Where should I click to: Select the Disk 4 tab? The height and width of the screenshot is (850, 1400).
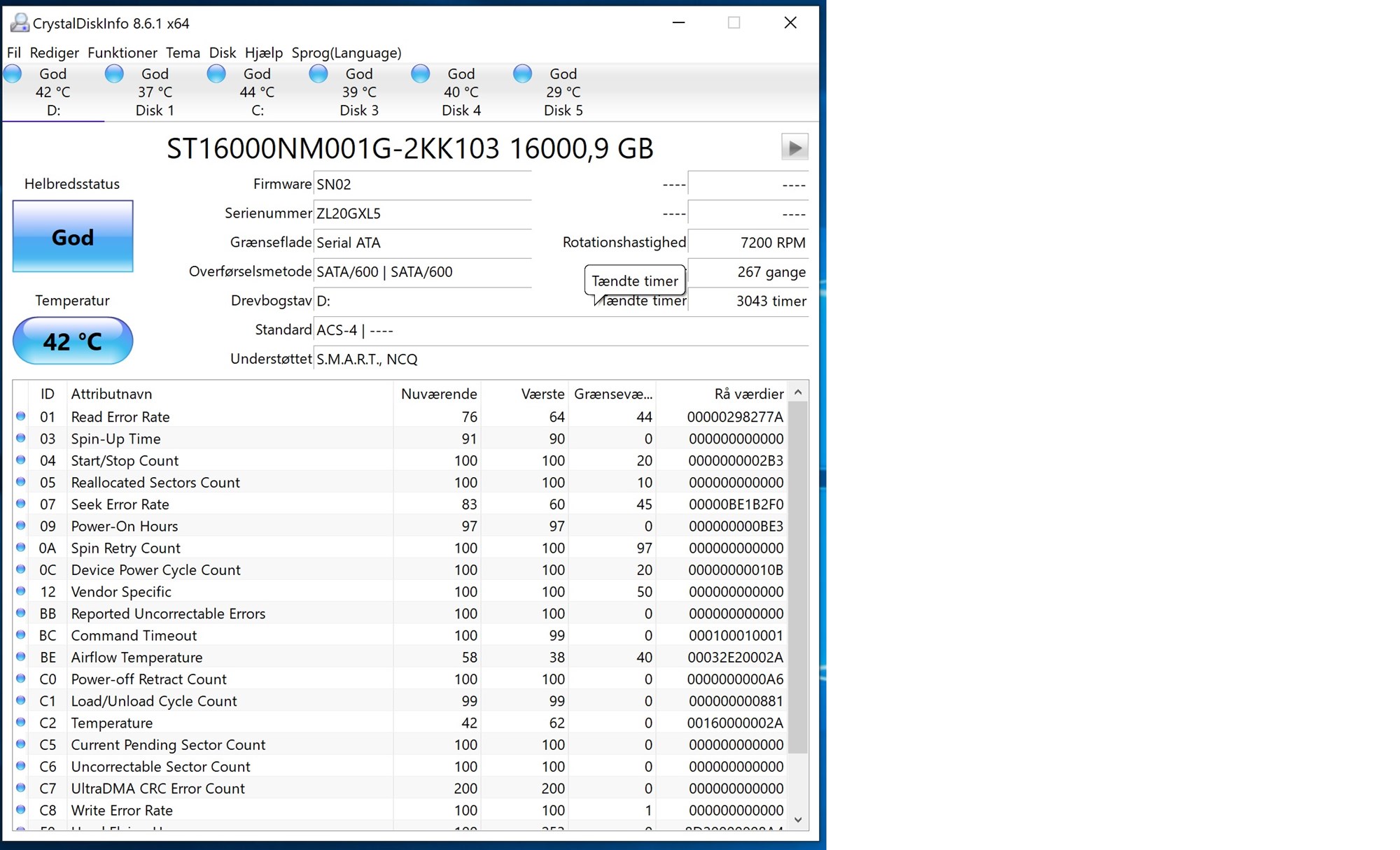pos(461,92)
